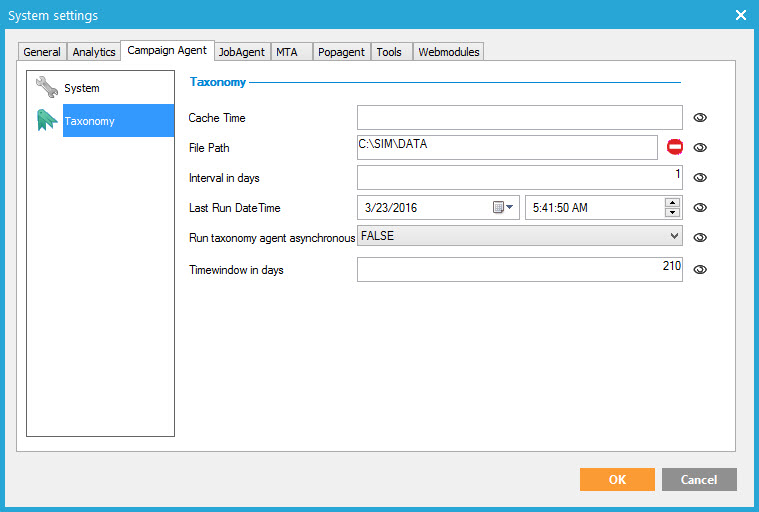Screen dimensions: 759x512
Task: Click the red error icon beside File Path
Action: click(x=675, y=147)
